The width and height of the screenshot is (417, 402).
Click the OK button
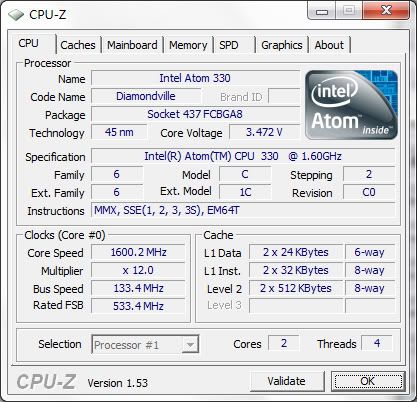tap(368, 381)
